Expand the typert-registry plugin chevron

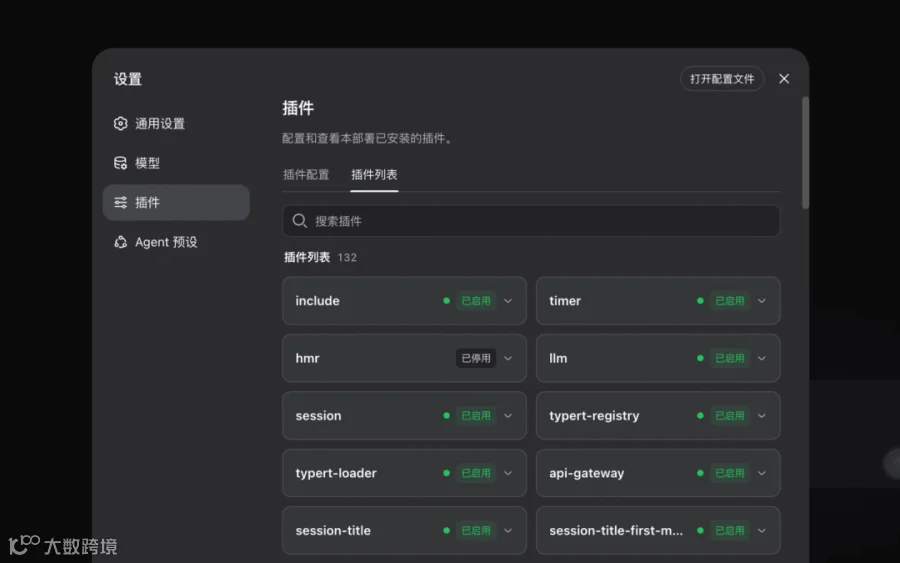(x=762, y=416)
